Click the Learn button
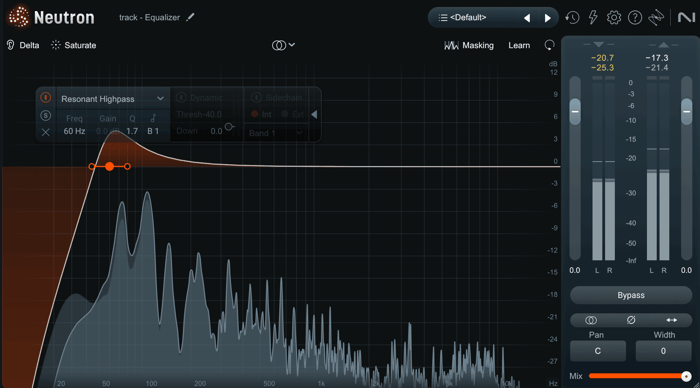Viewport: 700px width, 388px height. coord(519,46)
